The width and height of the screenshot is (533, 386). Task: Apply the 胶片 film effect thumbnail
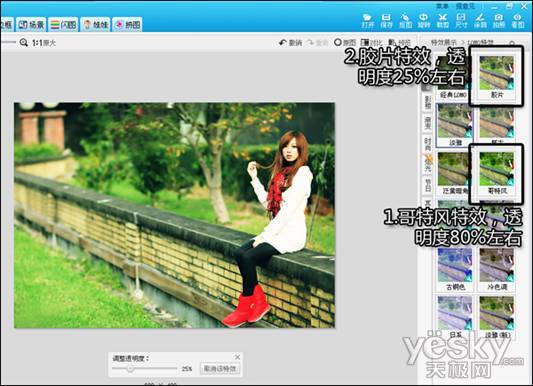[496, 76]
